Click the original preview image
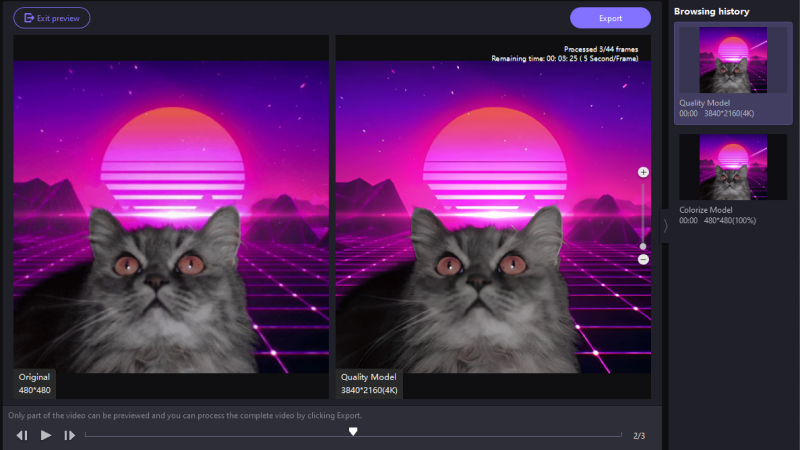Viewport: 800px width, 450px height. (x=171, y=217)
